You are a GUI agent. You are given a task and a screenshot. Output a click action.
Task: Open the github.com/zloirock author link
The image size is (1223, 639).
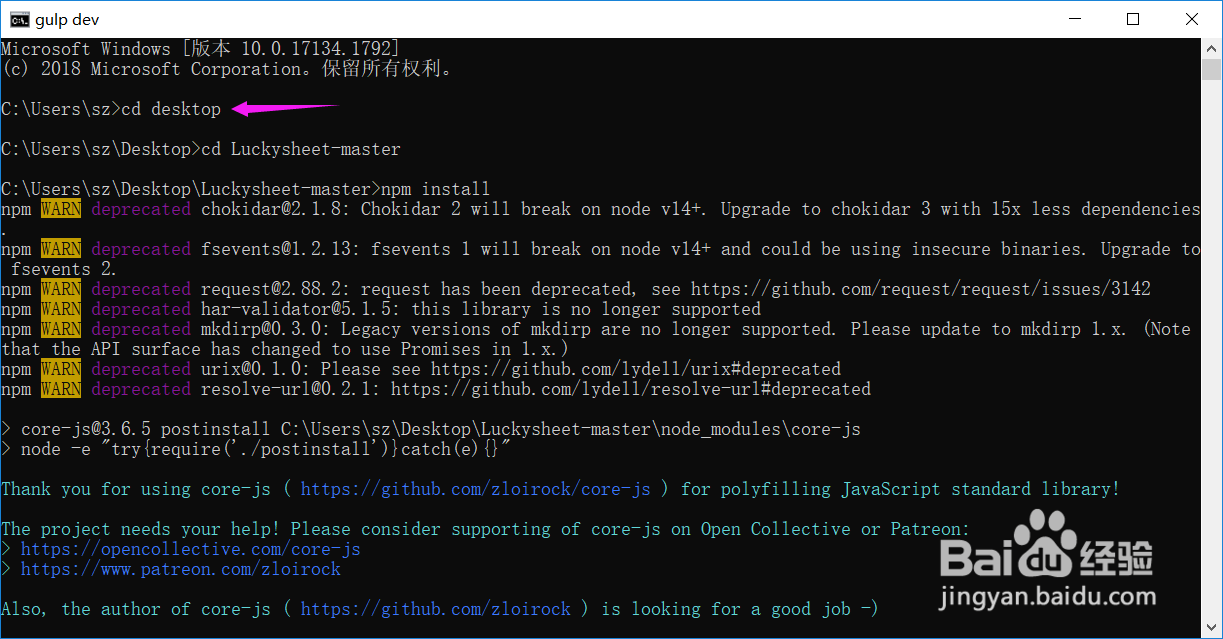point(436,609)
